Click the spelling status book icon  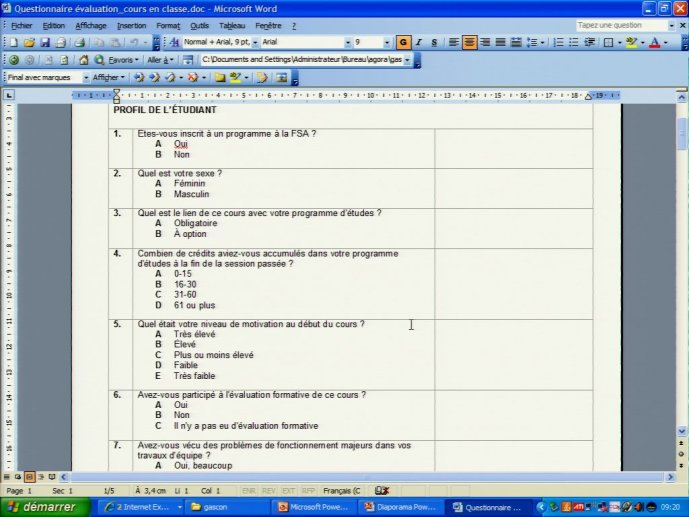(381, 491)
